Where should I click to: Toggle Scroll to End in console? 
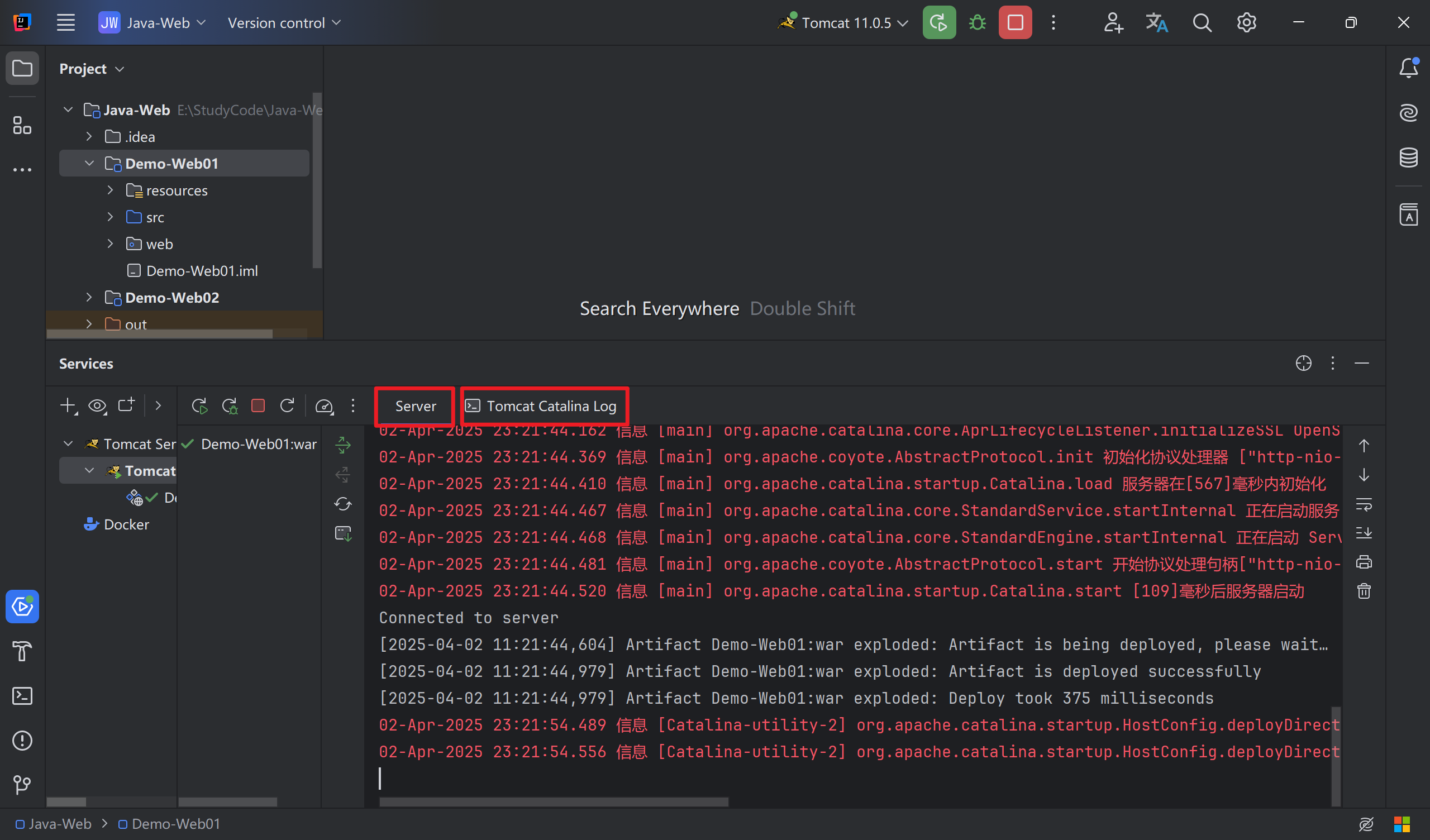click(1364, 533)
